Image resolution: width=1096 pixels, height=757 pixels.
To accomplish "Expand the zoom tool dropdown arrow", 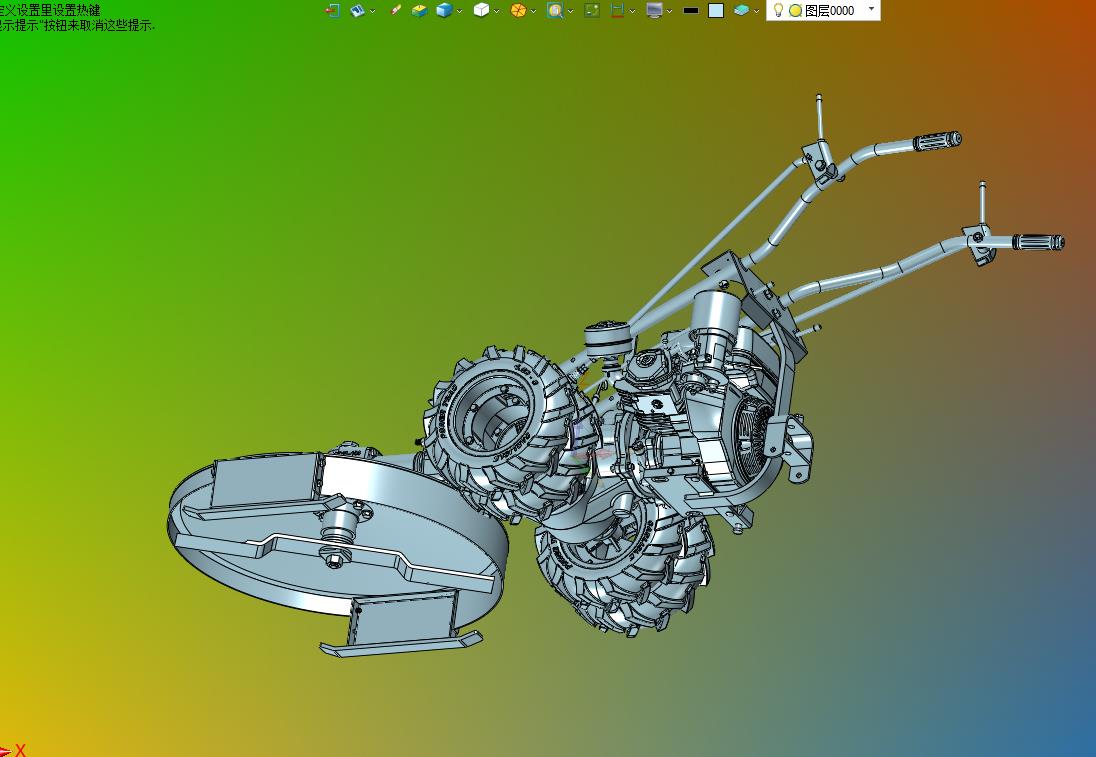I will pyautogui.click(x=570, y=11).
